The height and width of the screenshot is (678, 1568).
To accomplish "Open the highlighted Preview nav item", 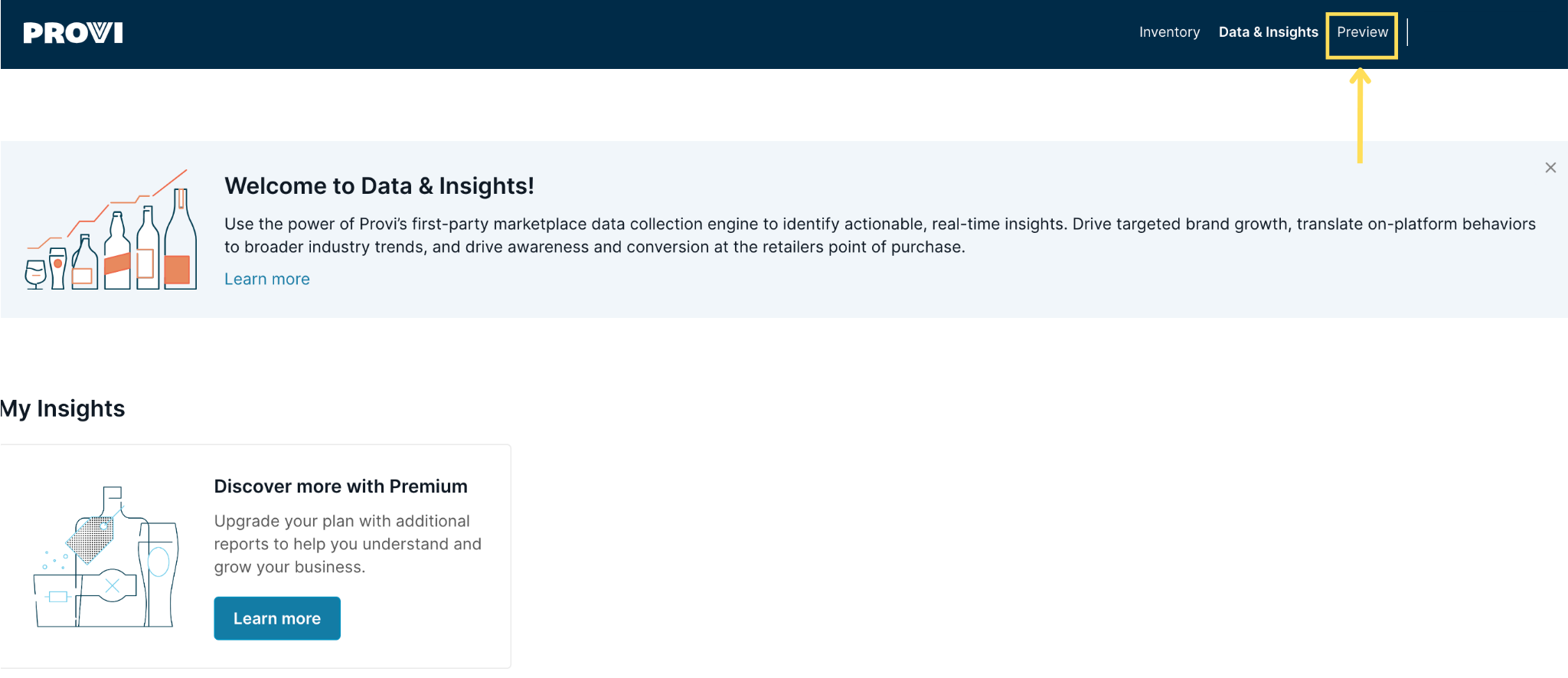I will (x=1362, y=32).
